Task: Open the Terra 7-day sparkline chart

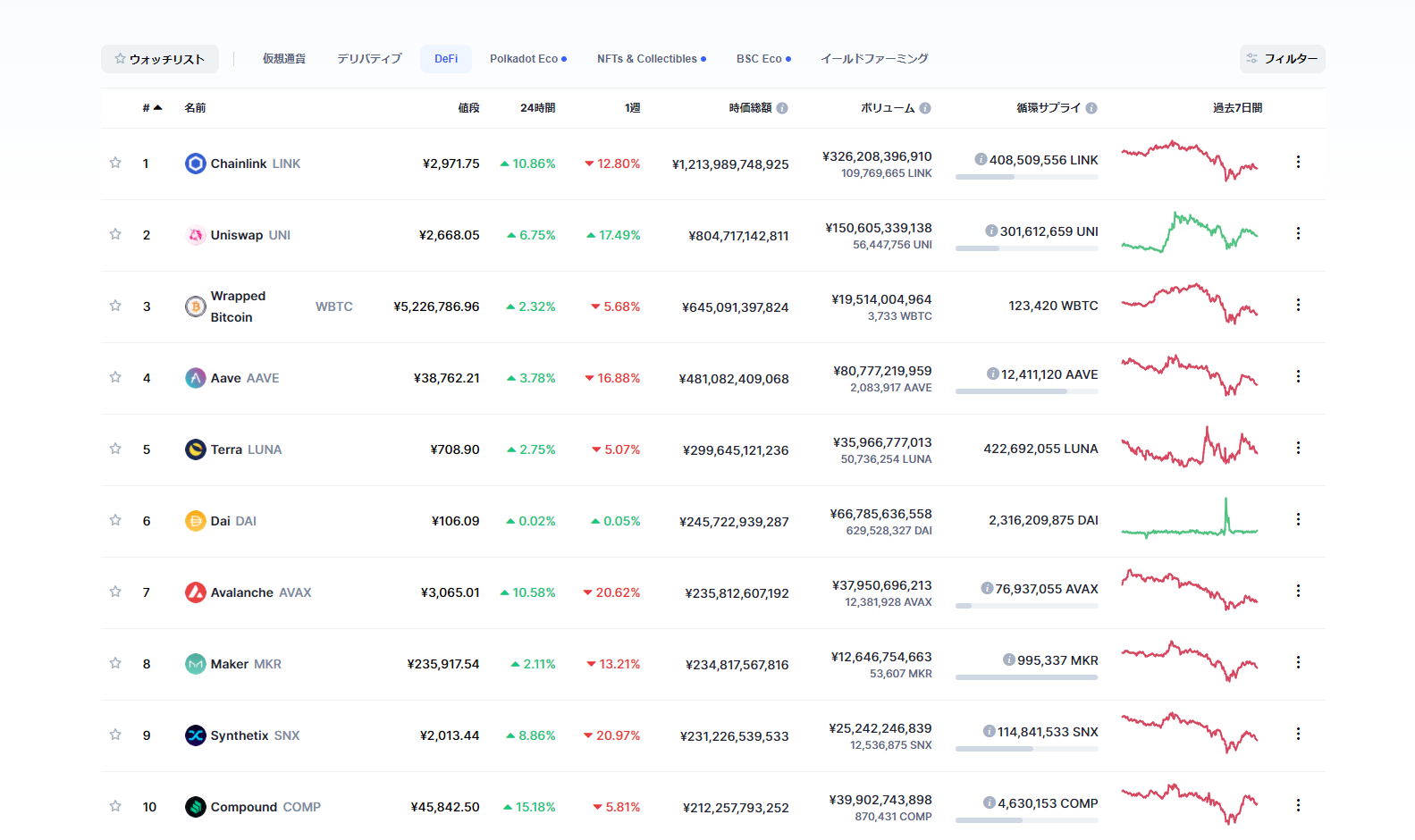Action: click(1190, 447)
